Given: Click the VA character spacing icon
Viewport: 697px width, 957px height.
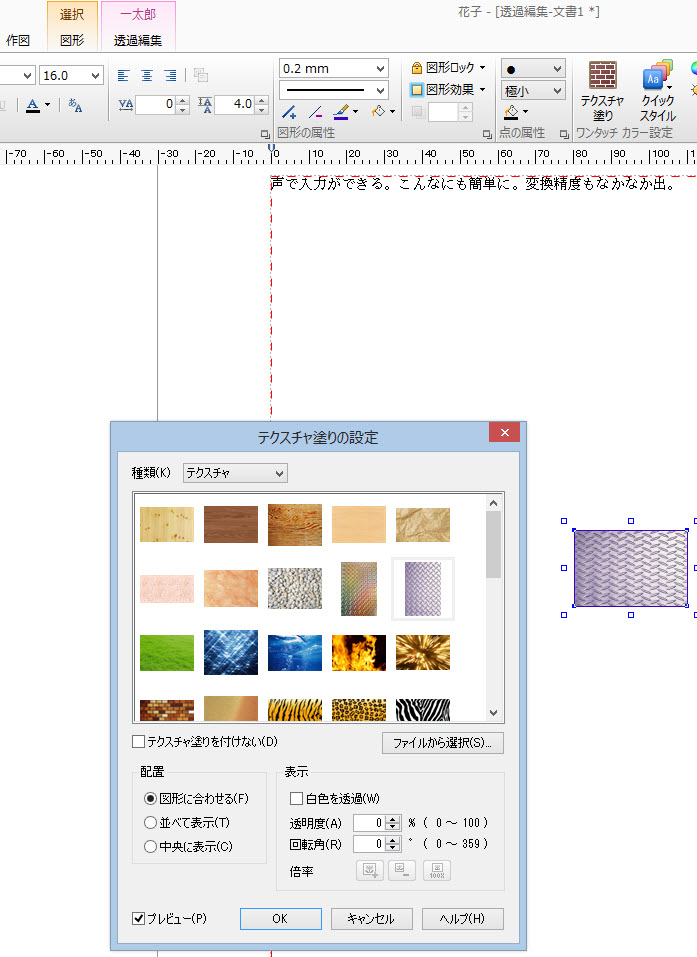Looking at the screenshot, I should (126, 105).
